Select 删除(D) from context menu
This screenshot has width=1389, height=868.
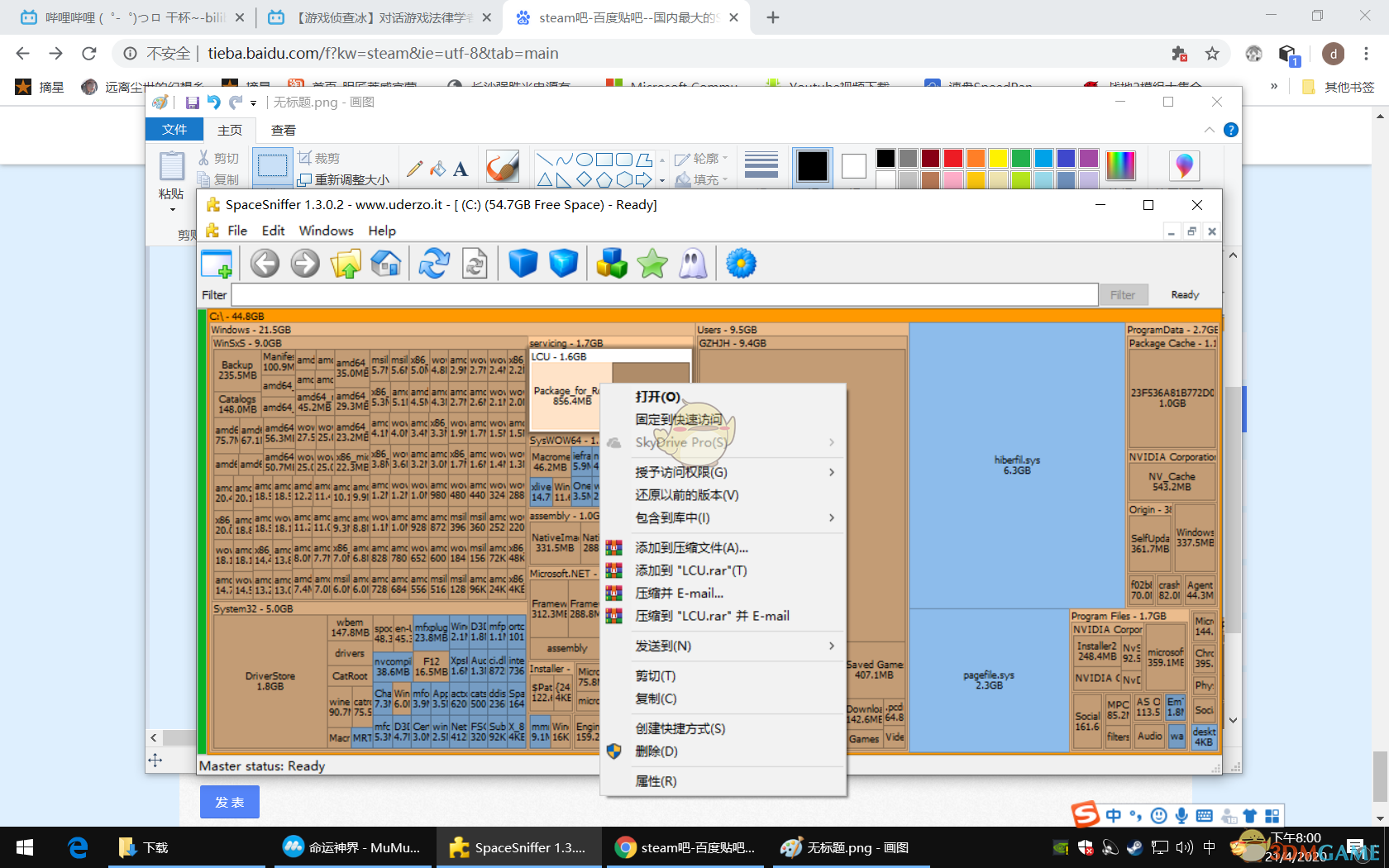pyautogui.click(x=724, y=751)
